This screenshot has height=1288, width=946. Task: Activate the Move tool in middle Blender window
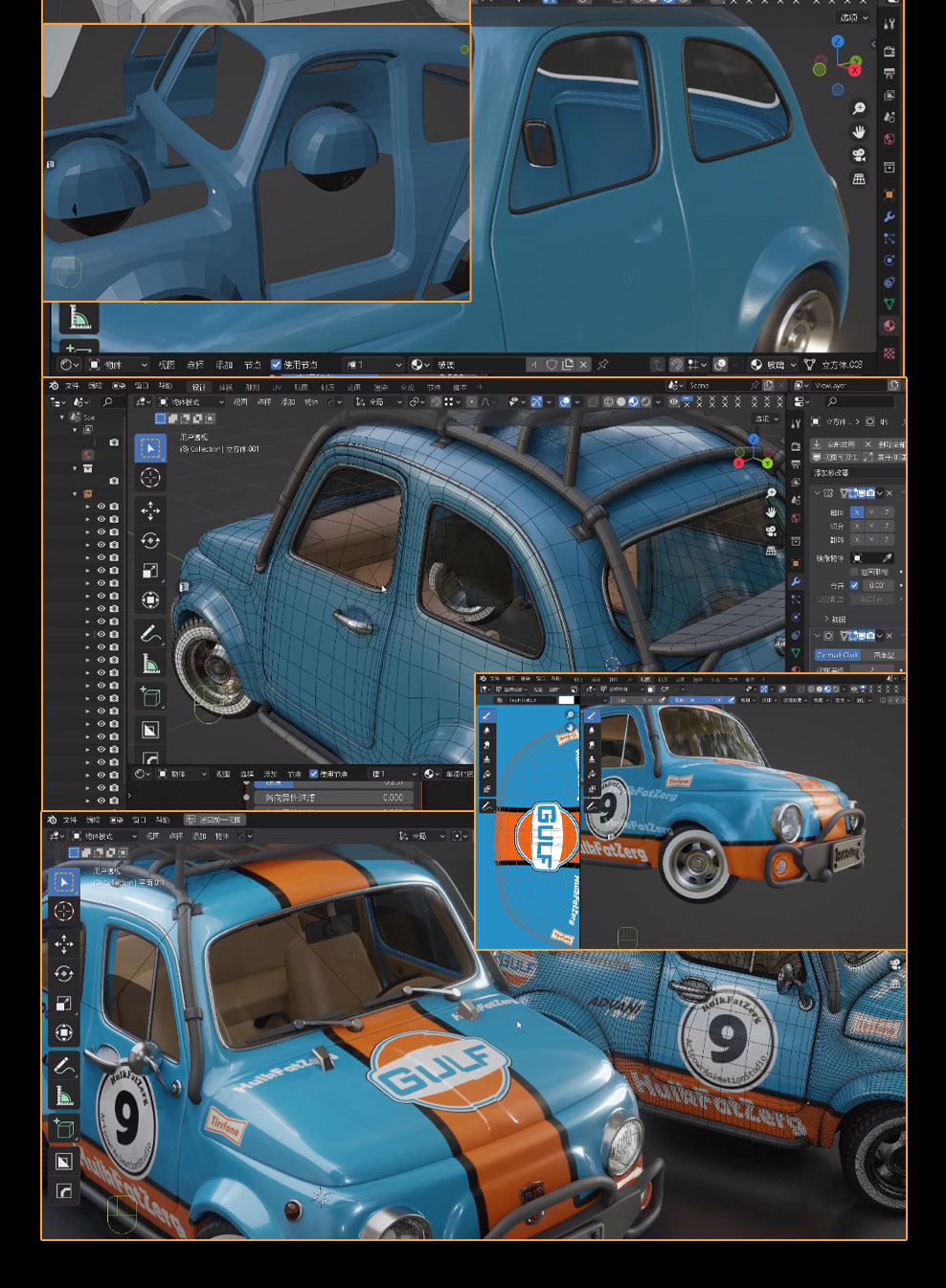pyautogui.click(x=150, y=509)
